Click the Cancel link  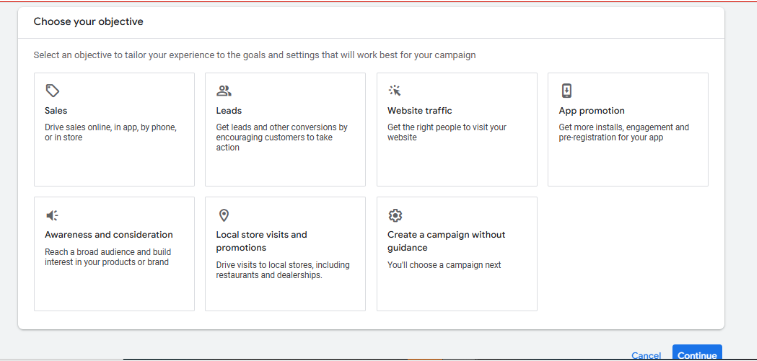(x=646, y=356)
